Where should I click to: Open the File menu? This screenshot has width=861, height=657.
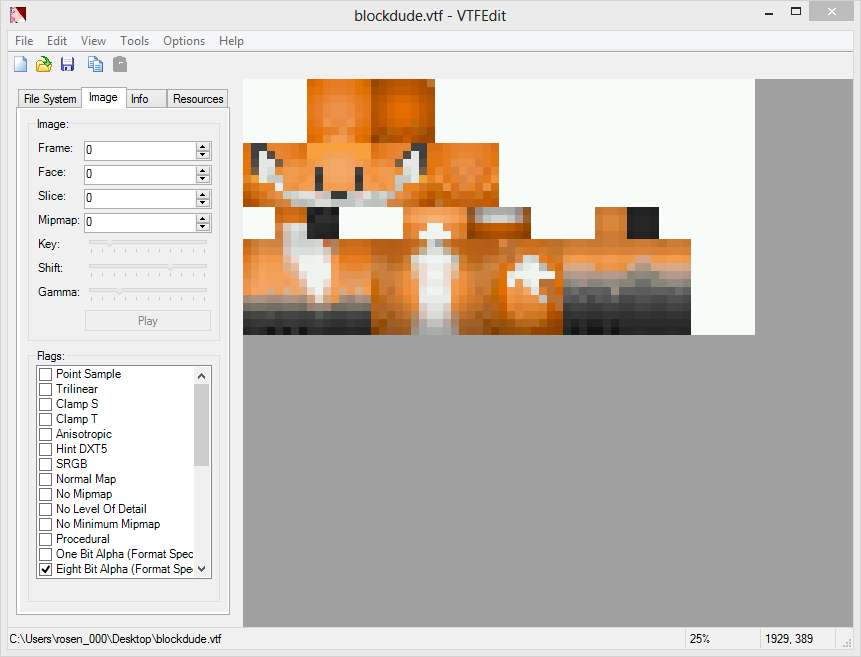(24, 41)
